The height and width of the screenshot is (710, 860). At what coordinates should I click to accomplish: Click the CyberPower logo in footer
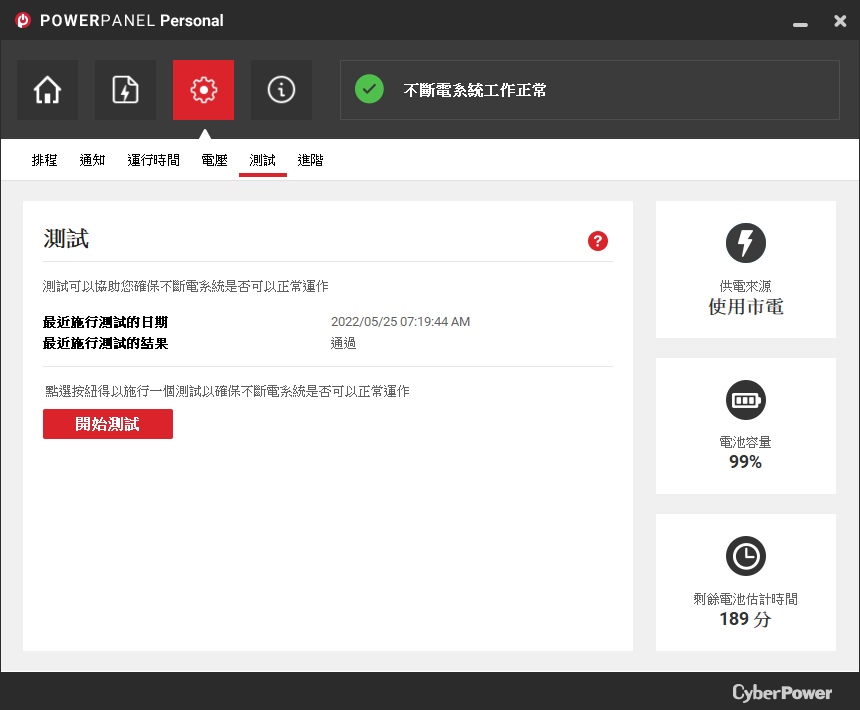tap(782, 692)
